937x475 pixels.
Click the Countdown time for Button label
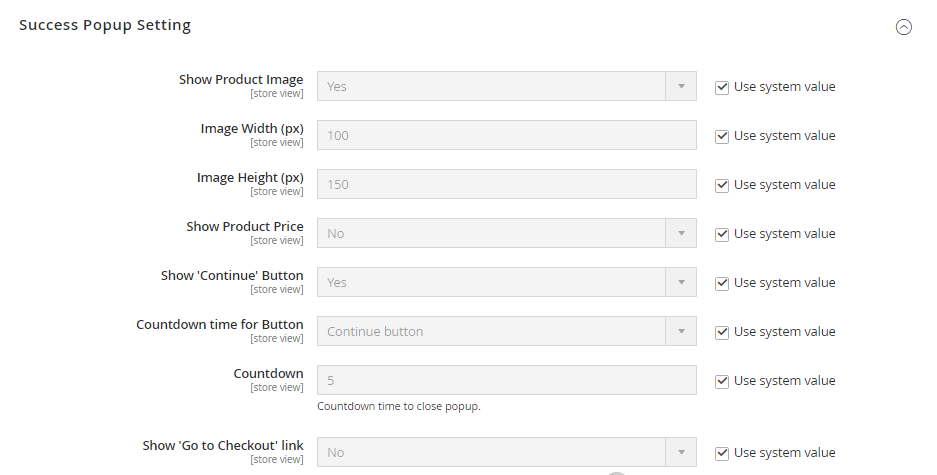pyautogui.click(x=220, y=325)
